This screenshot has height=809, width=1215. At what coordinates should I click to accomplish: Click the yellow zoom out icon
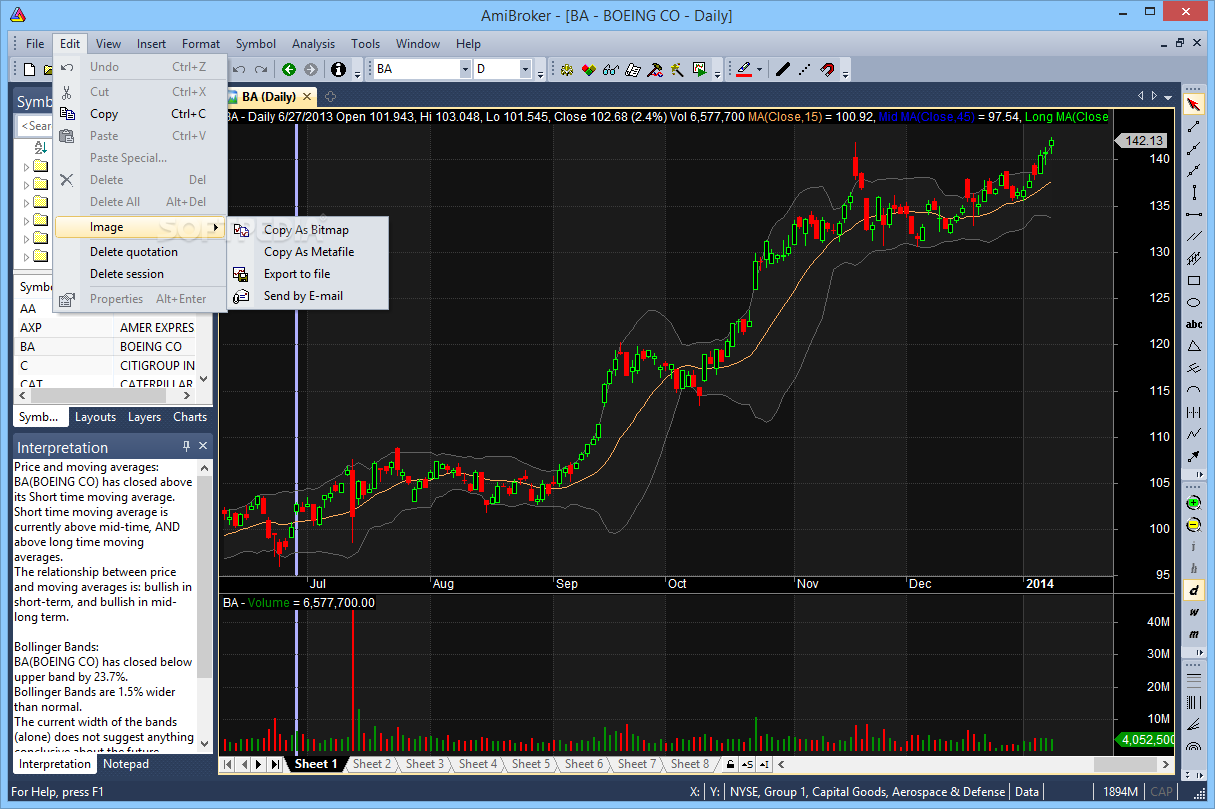coord(1194,525)
